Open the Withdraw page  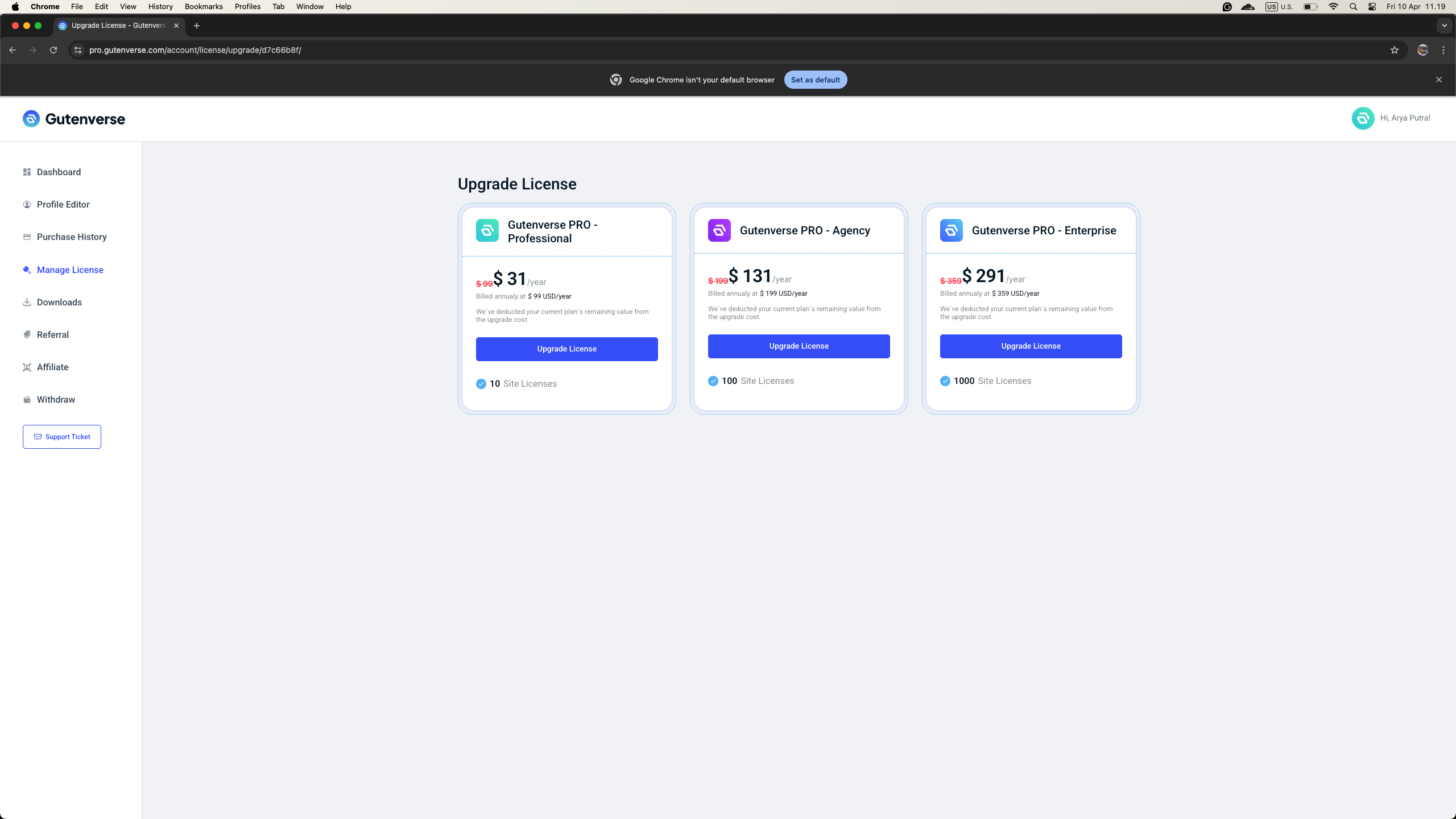[x=56, y=400]
